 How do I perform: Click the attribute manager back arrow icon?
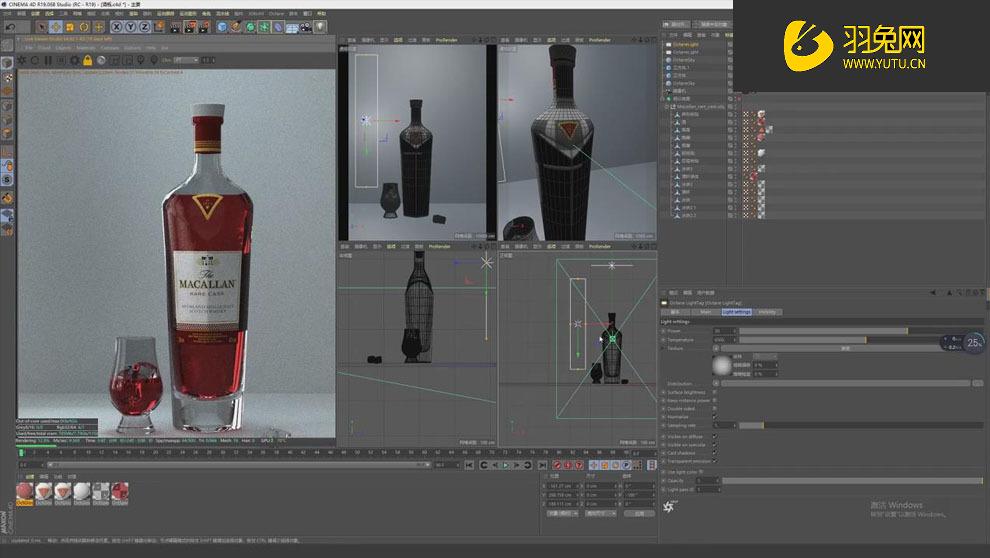pyautogui.click(x=933, y=293)
